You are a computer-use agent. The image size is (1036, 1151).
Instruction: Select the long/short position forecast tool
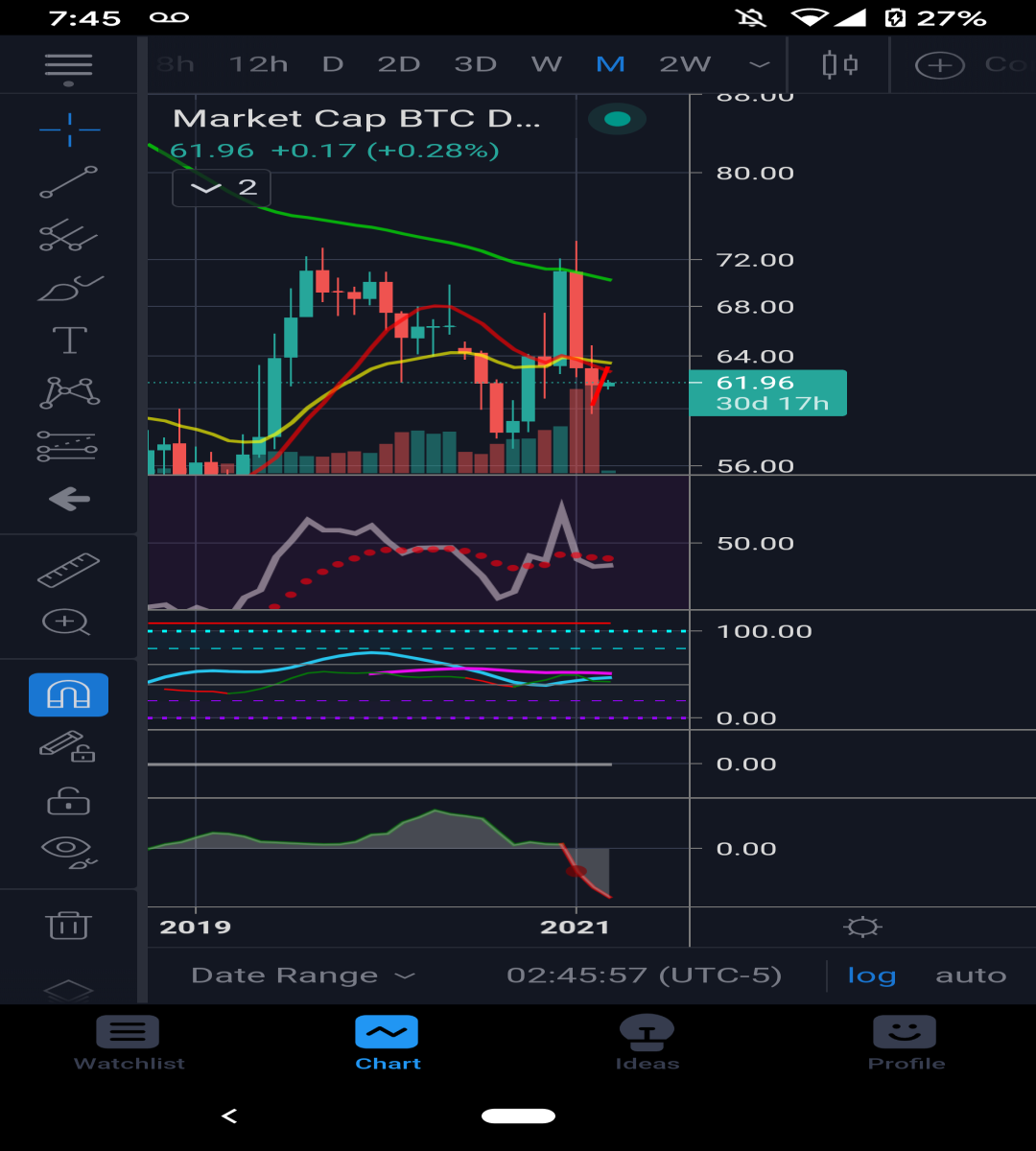pyautogui.click(x=68, y=446)
